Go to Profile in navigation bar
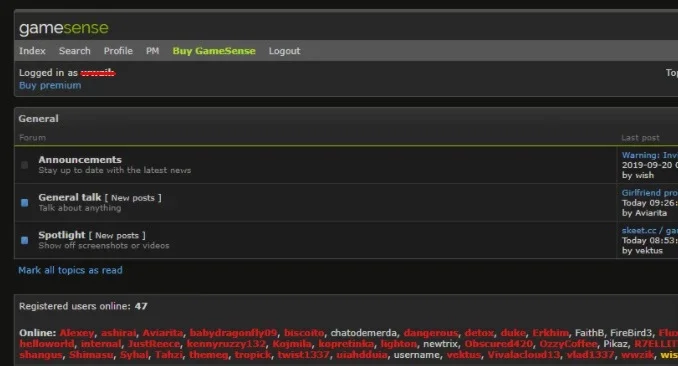Viewport: 678px width, 366px height. click(118, 51)
